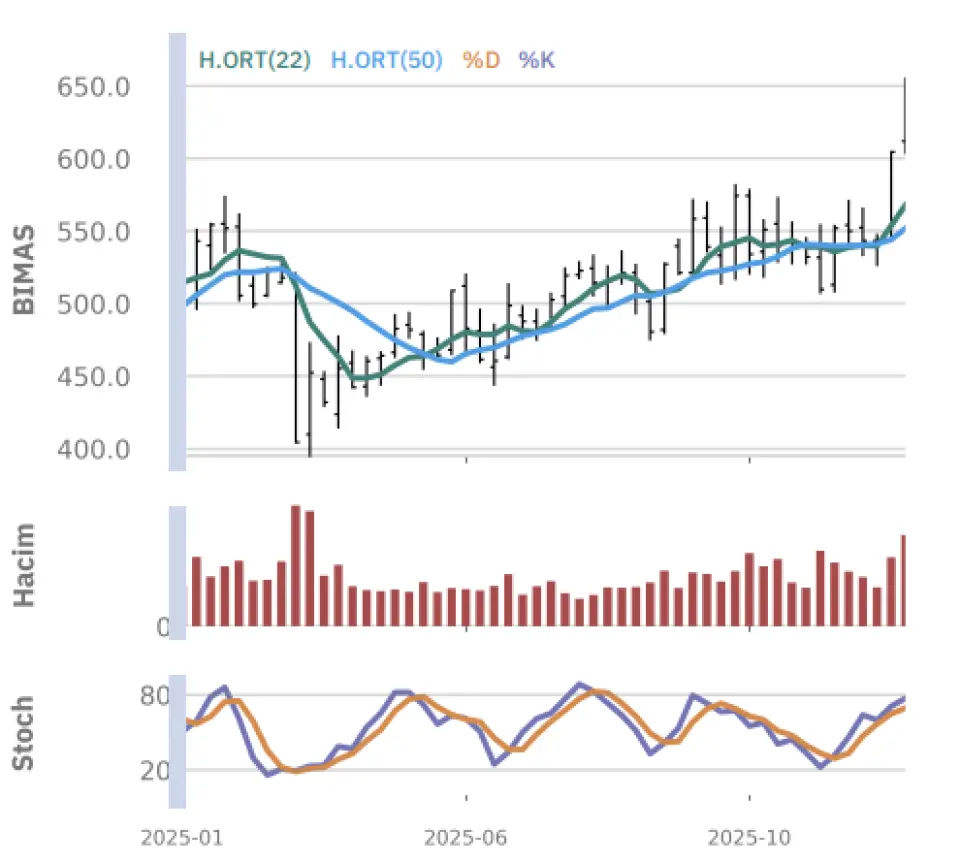Screen dimensions: 960x863
Task: Click the last volume bar on right
Action: click(903, 580)
